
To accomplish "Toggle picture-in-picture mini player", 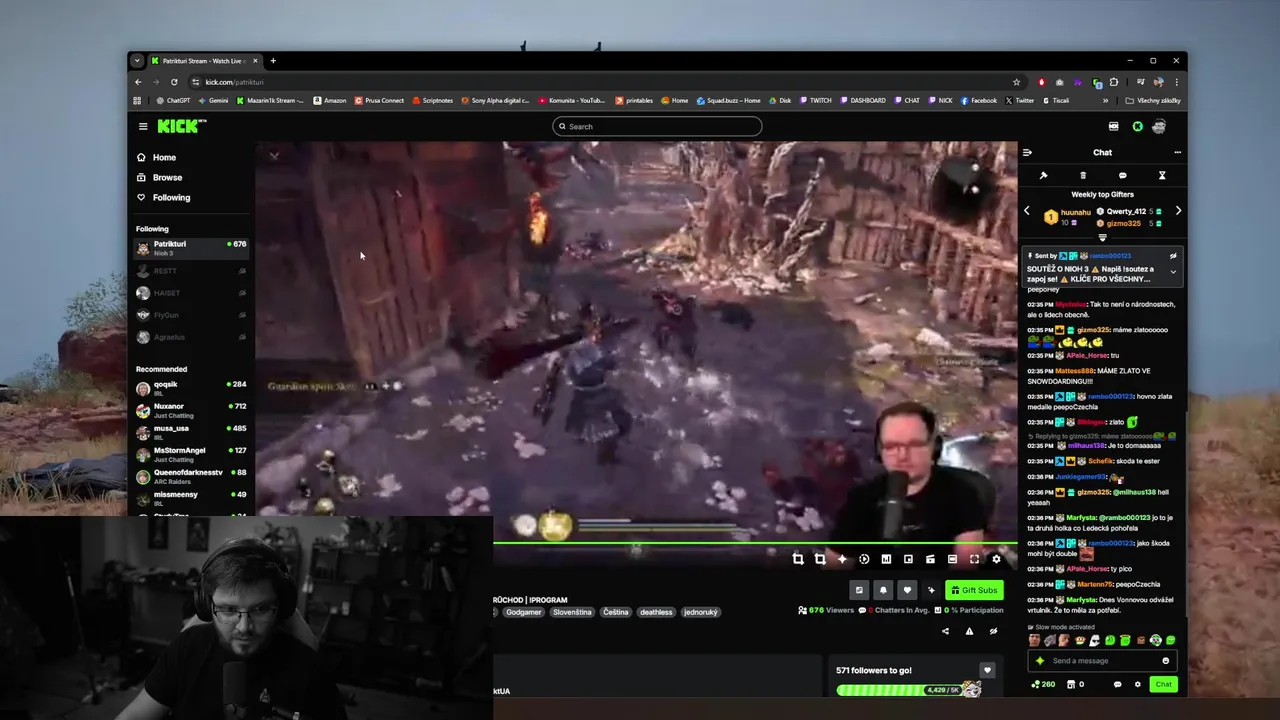I will 908,559.
